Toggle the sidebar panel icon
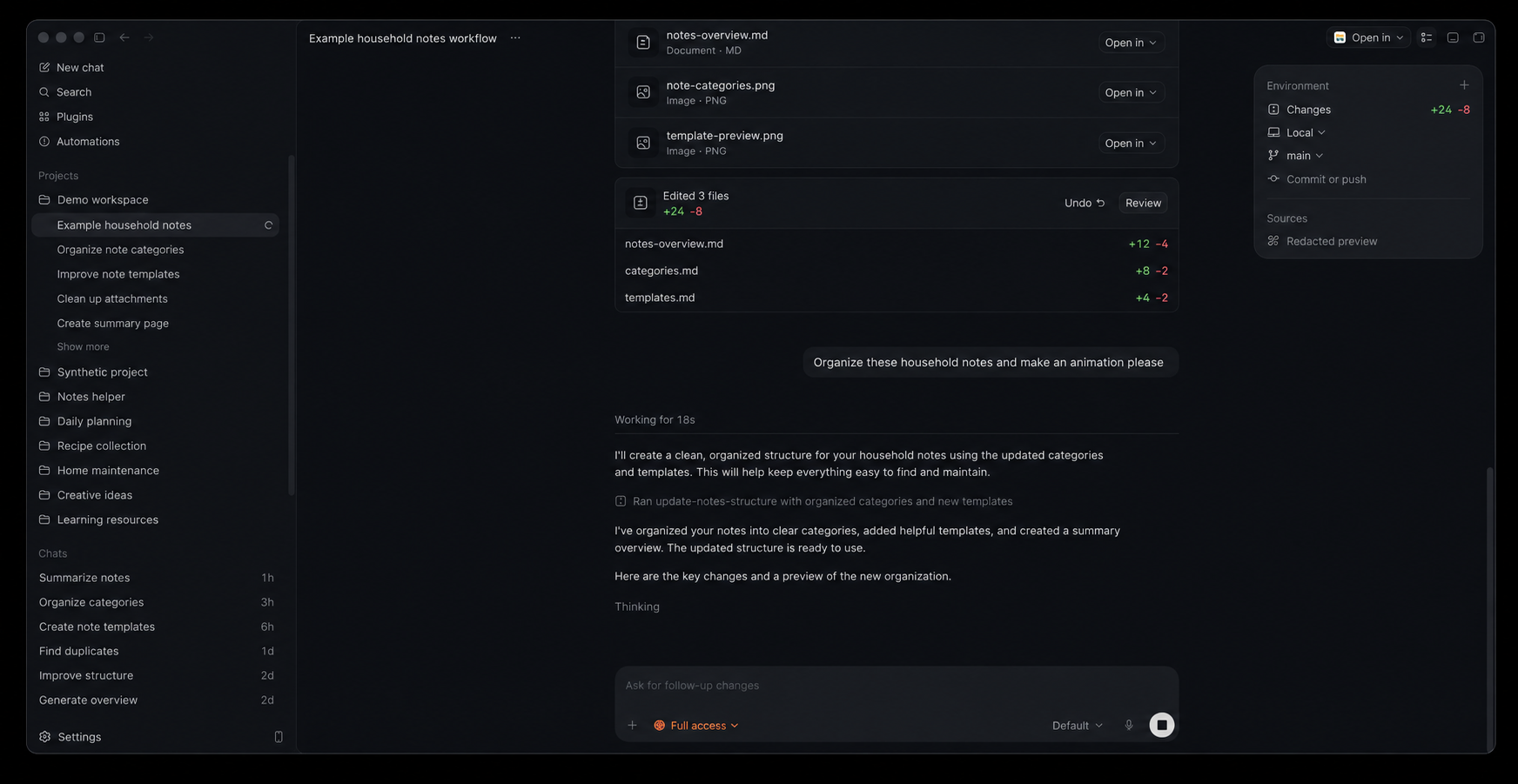Image resolution: width=1518 pixels, height=784 pixels. tap(99, 37)
